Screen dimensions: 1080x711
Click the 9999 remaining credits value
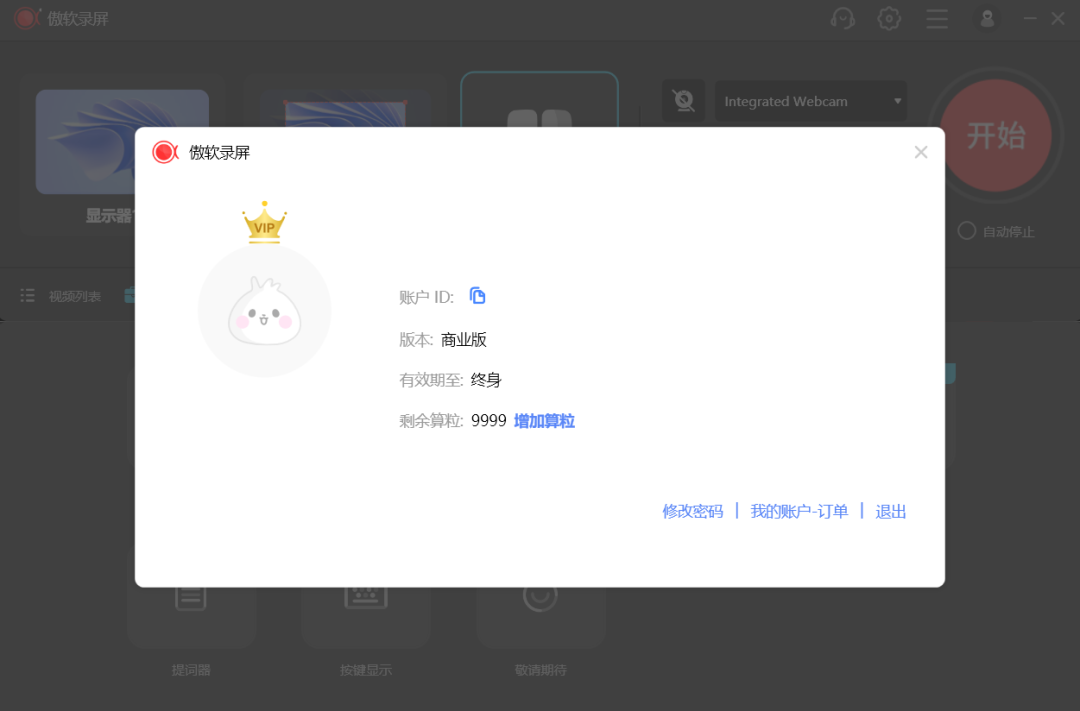coord(488,421)
